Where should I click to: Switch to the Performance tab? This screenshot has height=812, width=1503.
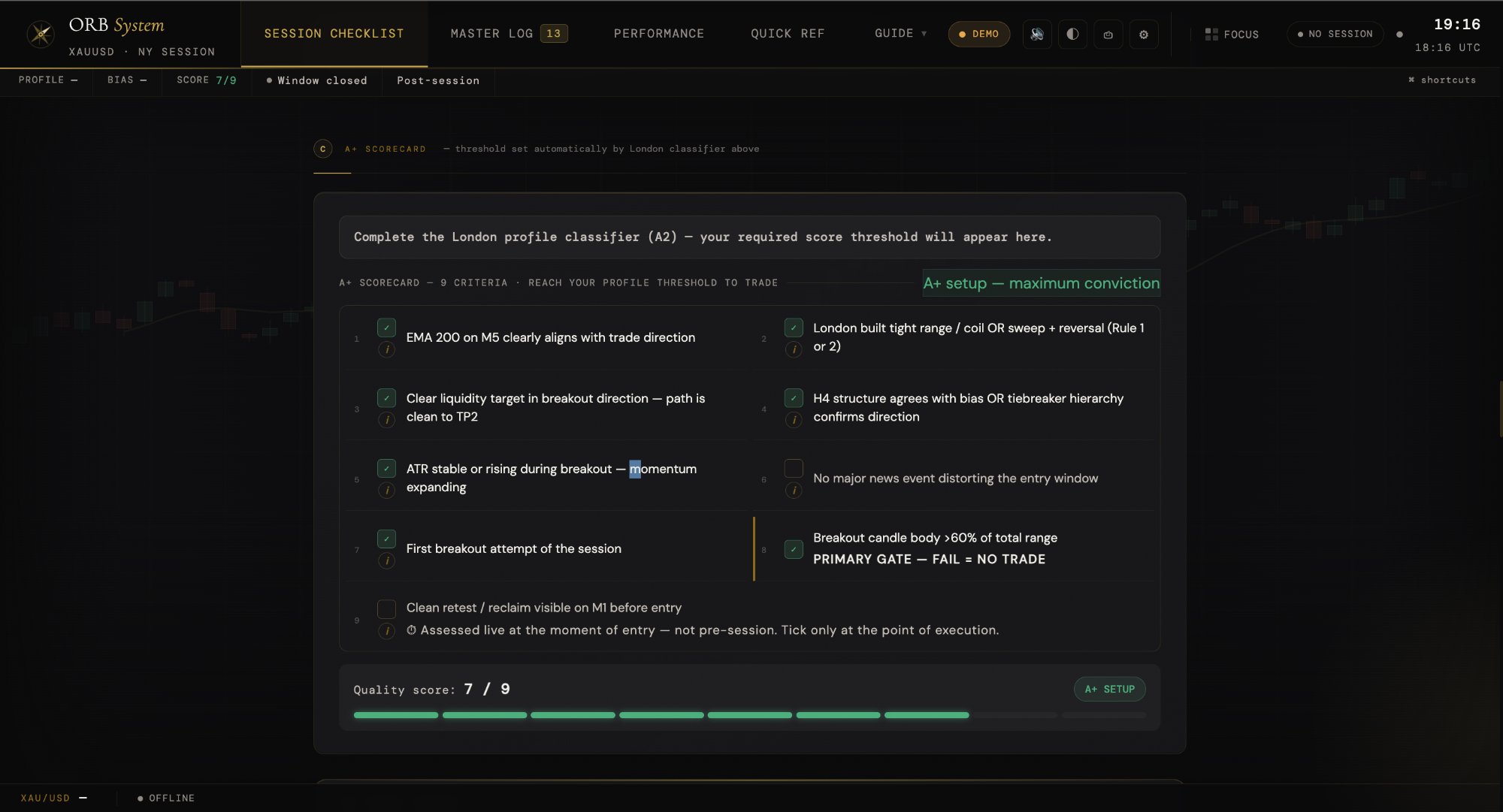[x=659, y=34]
